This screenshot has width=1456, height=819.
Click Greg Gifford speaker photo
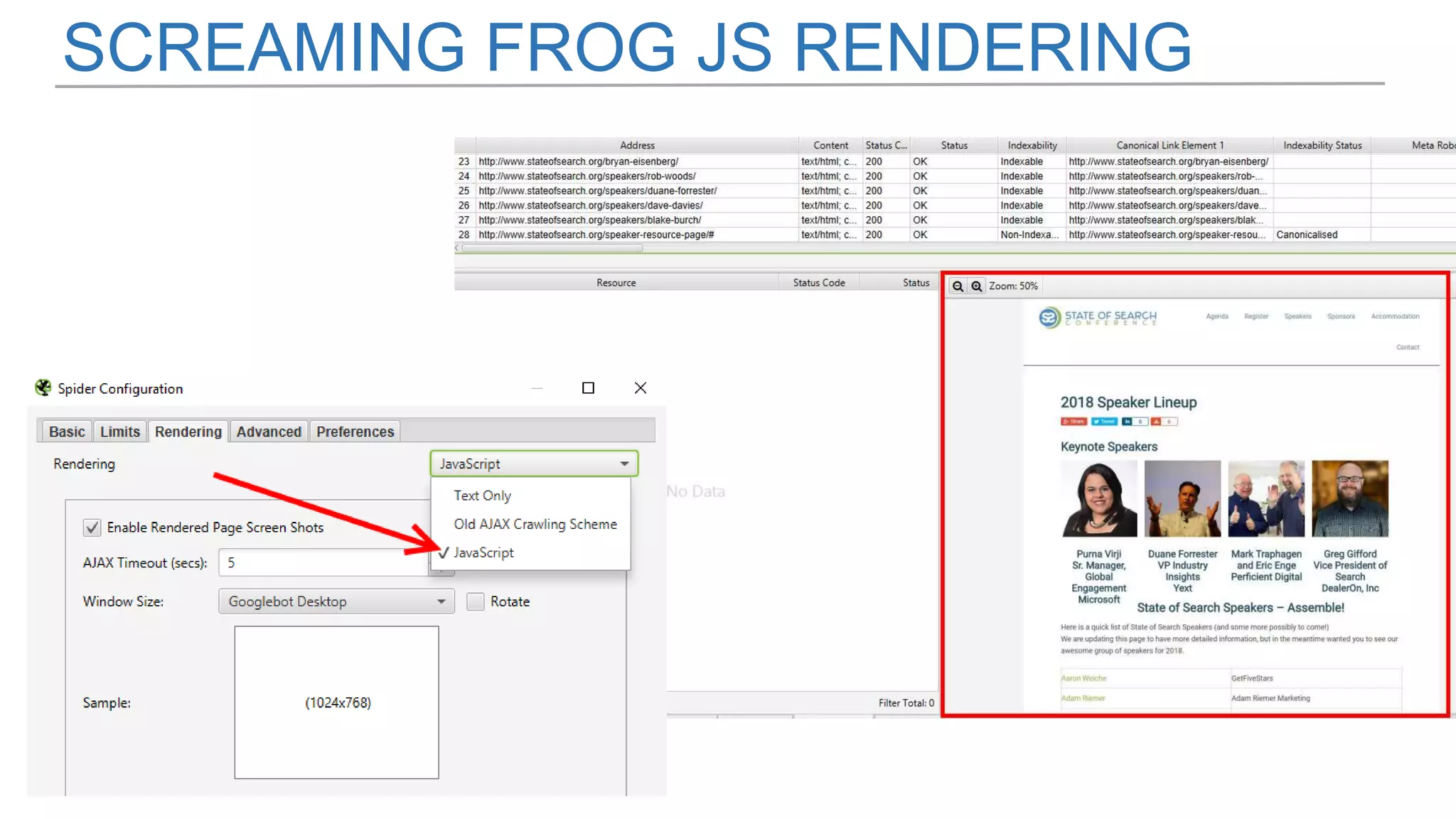pos(1350,498)
